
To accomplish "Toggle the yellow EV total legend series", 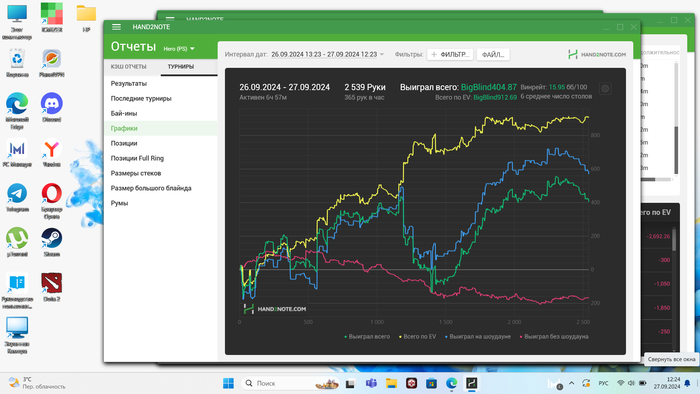I will click(417, 336).
